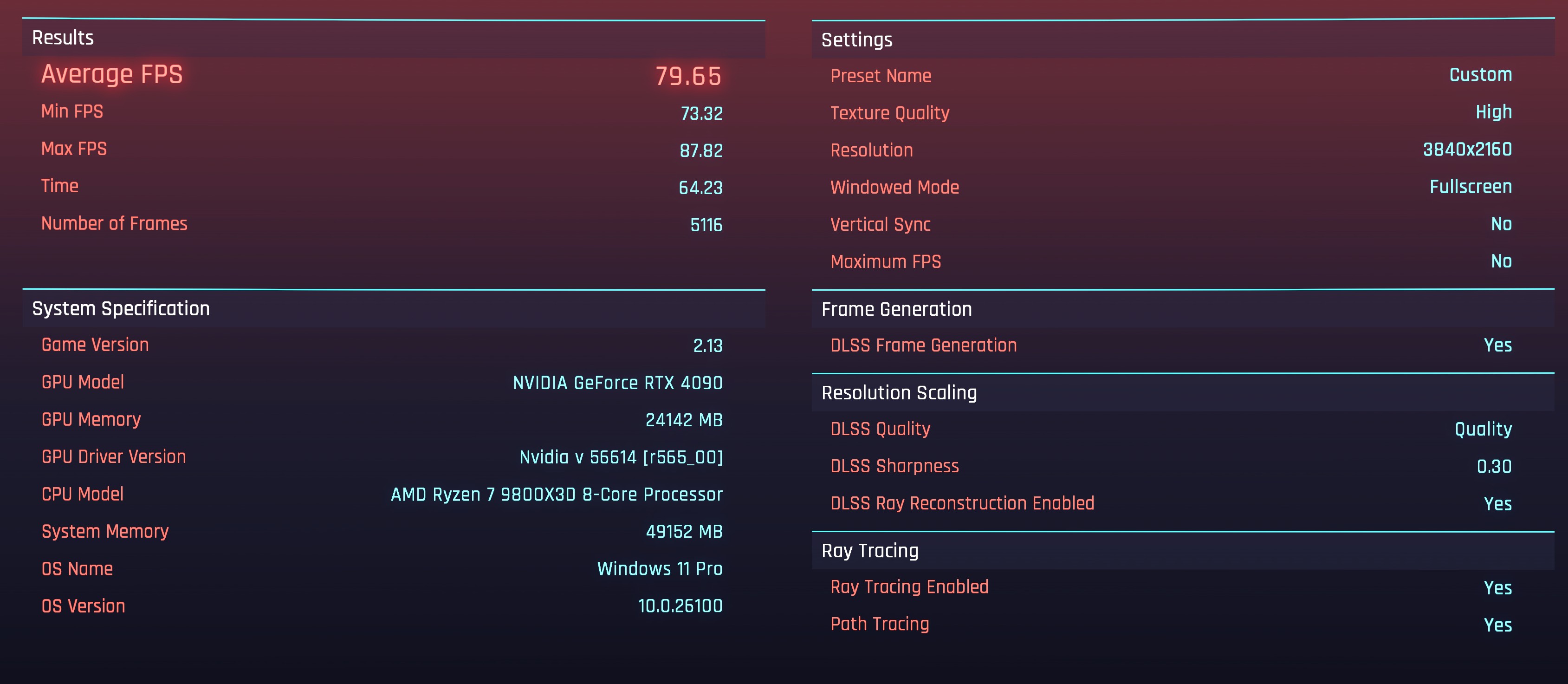Select the Game Version label
The width and height of the screenshot is (1568, 684).
point(95,345)
